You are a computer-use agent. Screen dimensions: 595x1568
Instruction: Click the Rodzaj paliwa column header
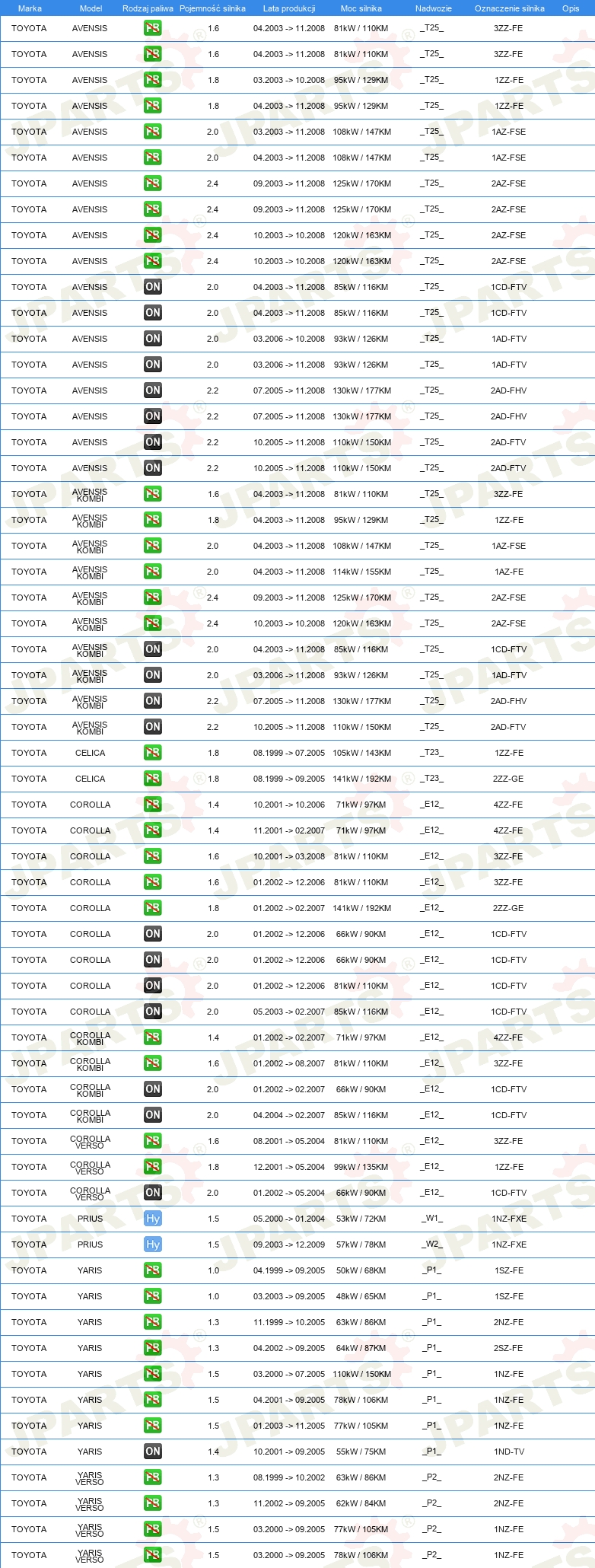pos(148,8)
